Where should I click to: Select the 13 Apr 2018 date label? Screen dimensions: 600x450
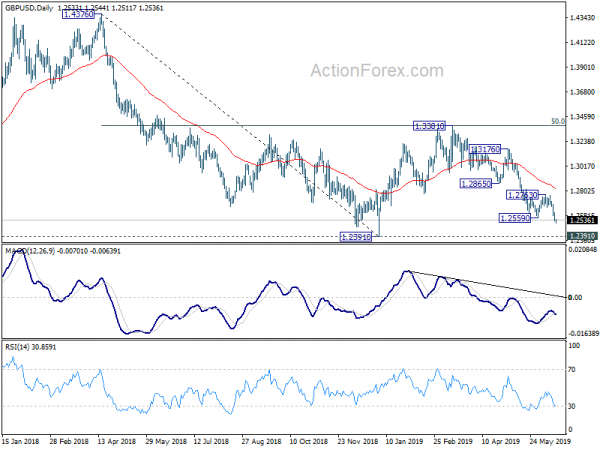tap(117, 441)
